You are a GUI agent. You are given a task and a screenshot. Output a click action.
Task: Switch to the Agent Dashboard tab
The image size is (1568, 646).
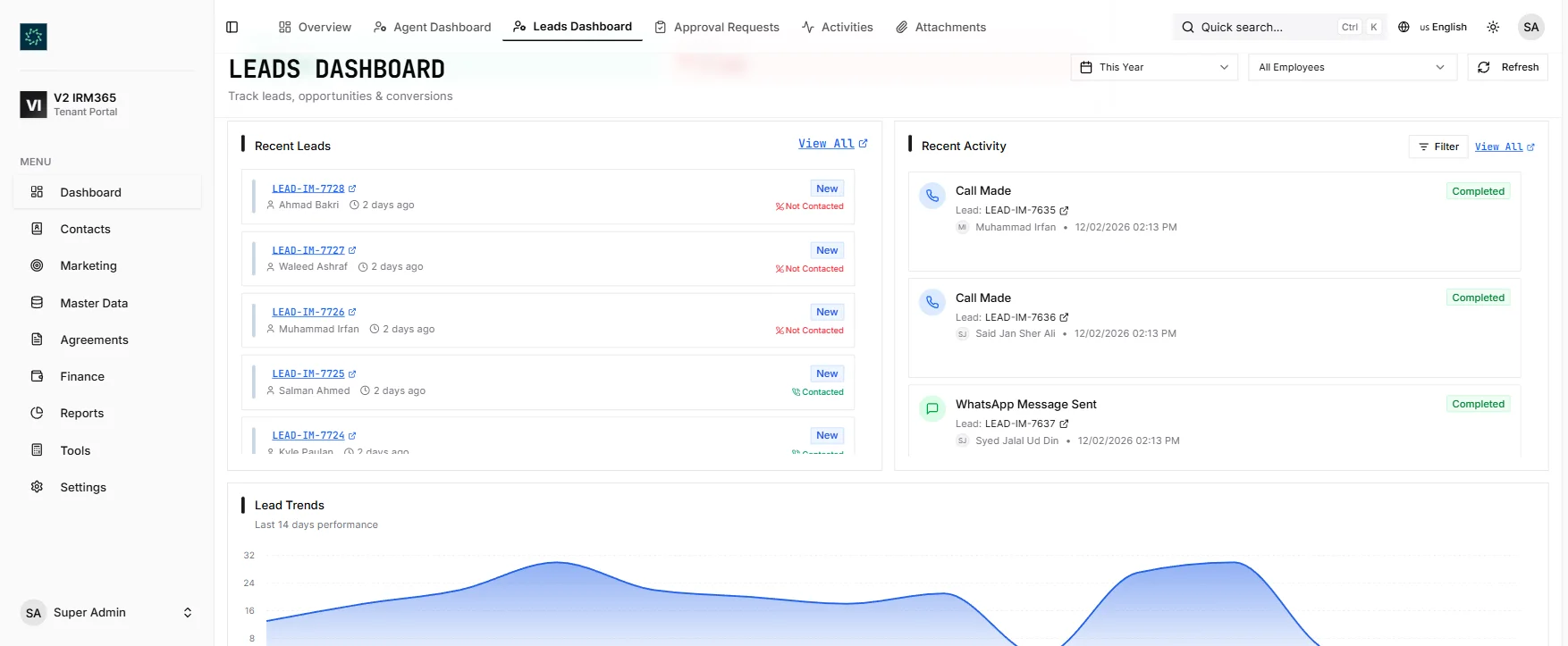click(433, 27)
